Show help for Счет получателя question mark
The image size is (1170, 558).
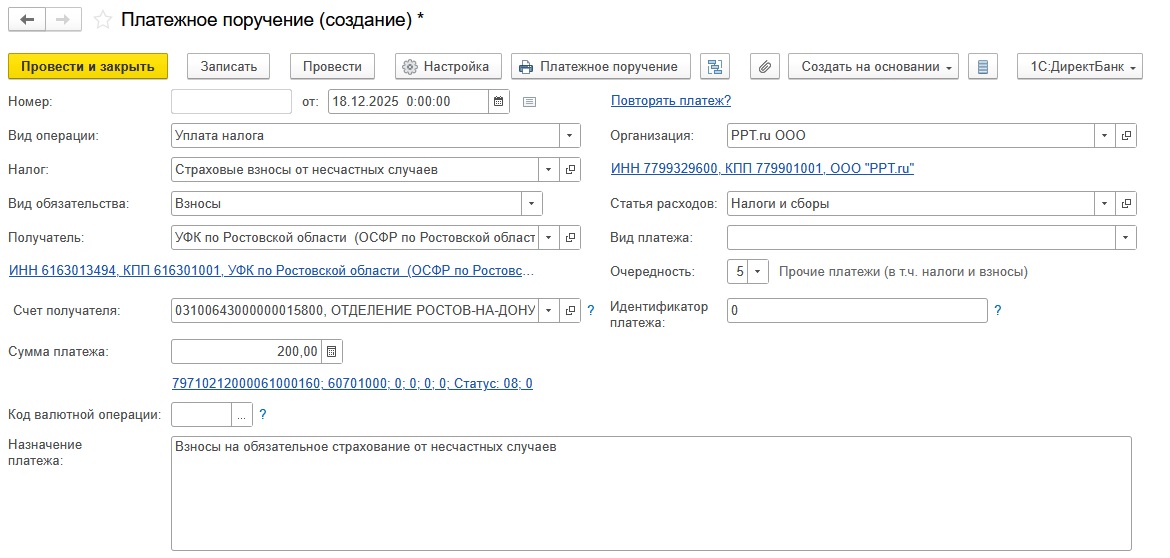tap(590, 310)
